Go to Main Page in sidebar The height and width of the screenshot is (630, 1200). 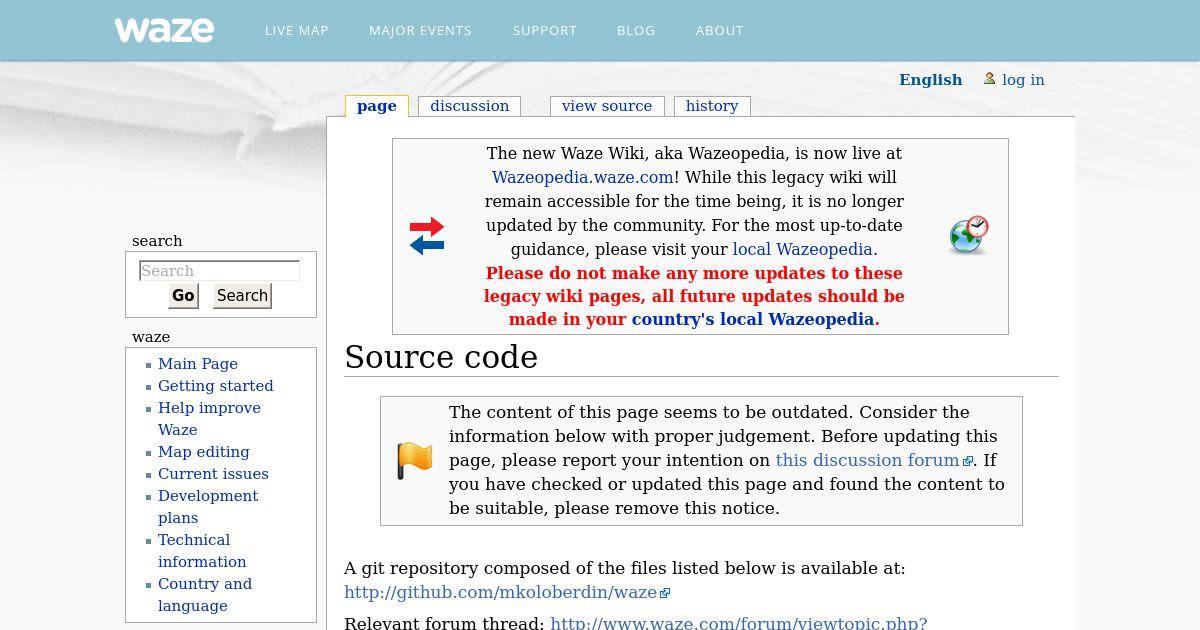tap(198, 364)
